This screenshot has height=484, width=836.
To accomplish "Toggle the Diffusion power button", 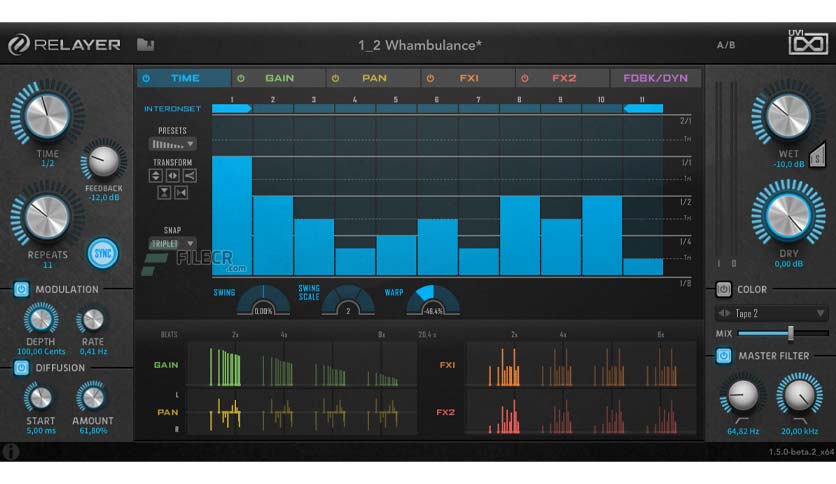I will click(21, 368).
